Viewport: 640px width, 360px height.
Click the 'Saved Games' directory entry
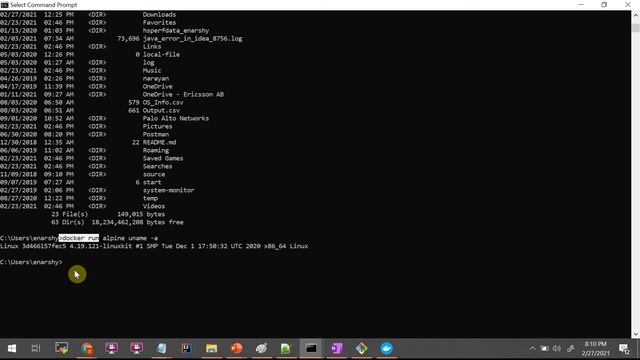pyautogui.click(x=163, y=158)
